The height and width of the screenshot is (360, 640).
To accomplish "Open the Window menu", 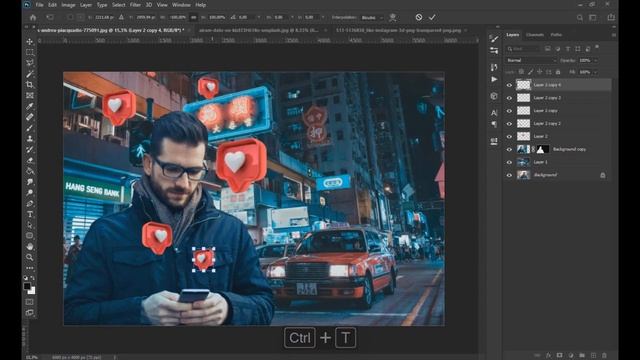I will tap(181, 5).
